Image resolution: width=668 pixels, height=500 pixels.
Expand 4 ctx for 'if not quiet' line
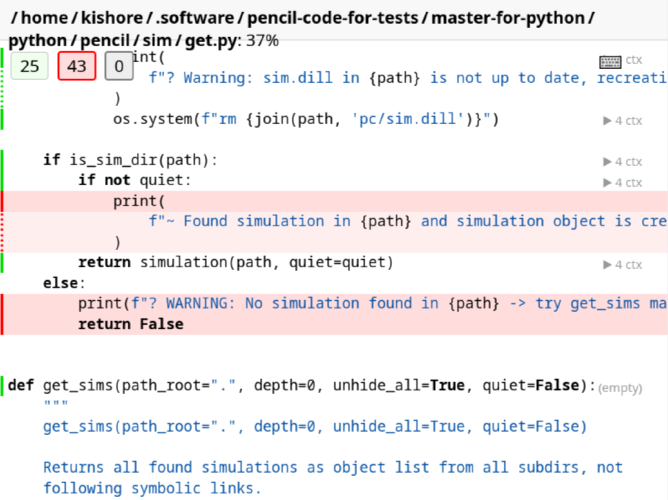click(x=622, y=182)
